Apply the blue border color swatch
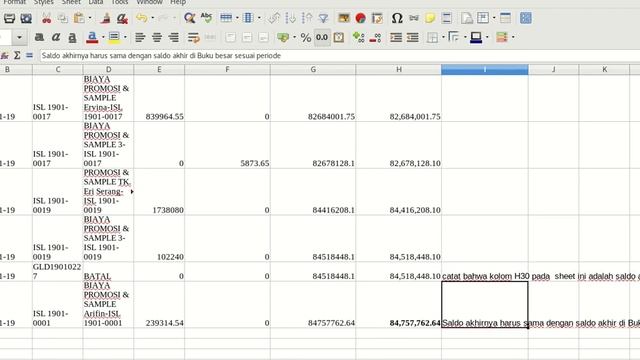Viewport: 640px width, 360px height. pyautogui.click(x=476, y=38)
